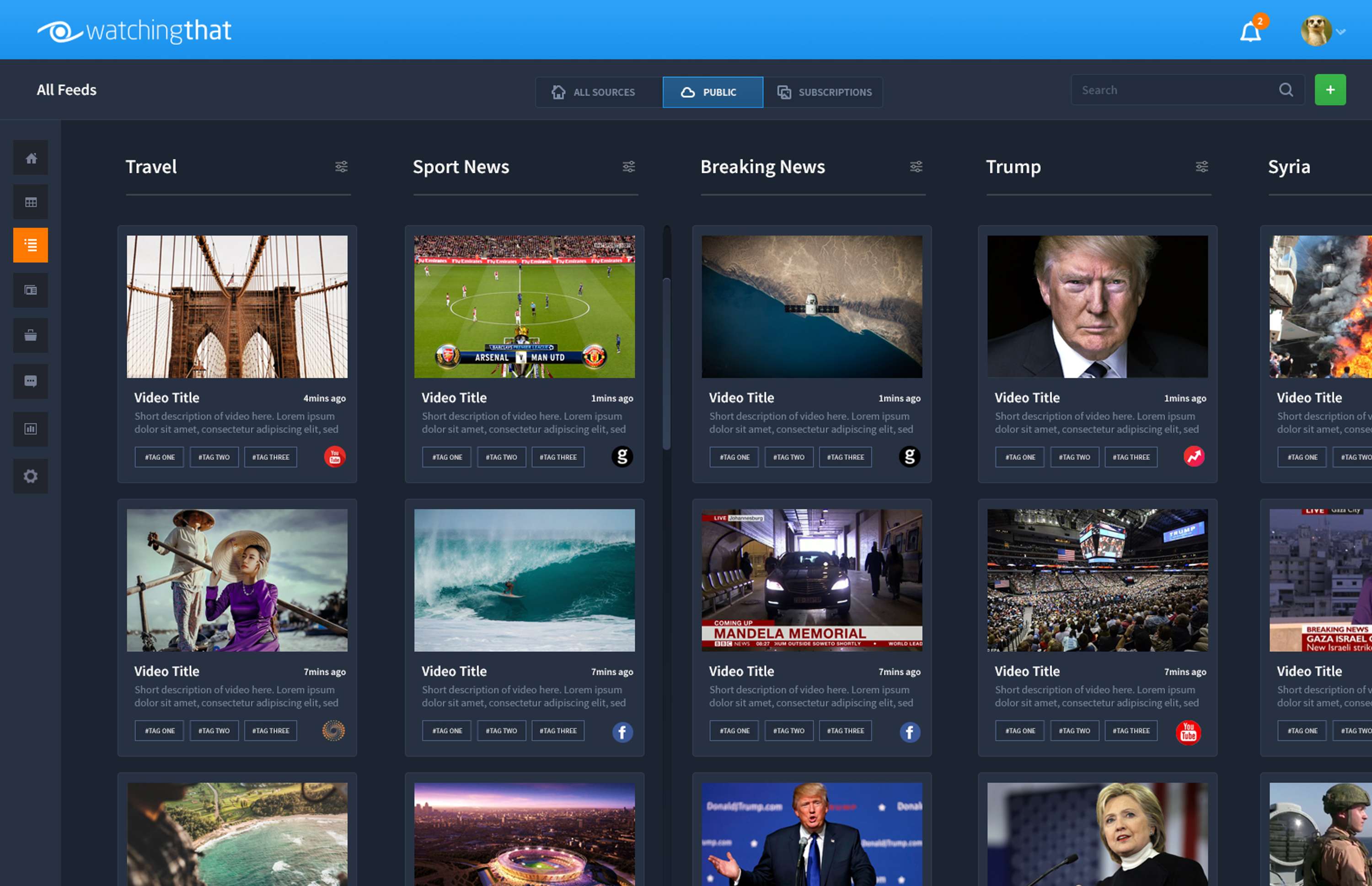Open the Syria explosion thumbnail
Screen dimensions: 1372x886
[1321, 306]
